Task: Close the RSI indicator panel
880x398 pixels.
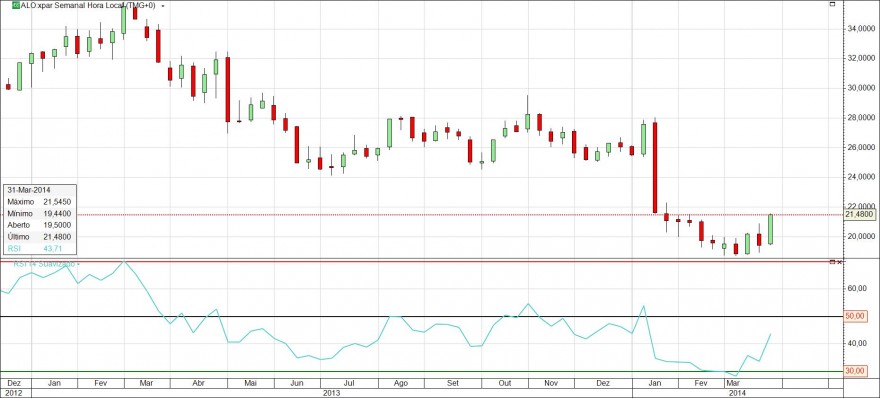Action: tap(839, 262)
